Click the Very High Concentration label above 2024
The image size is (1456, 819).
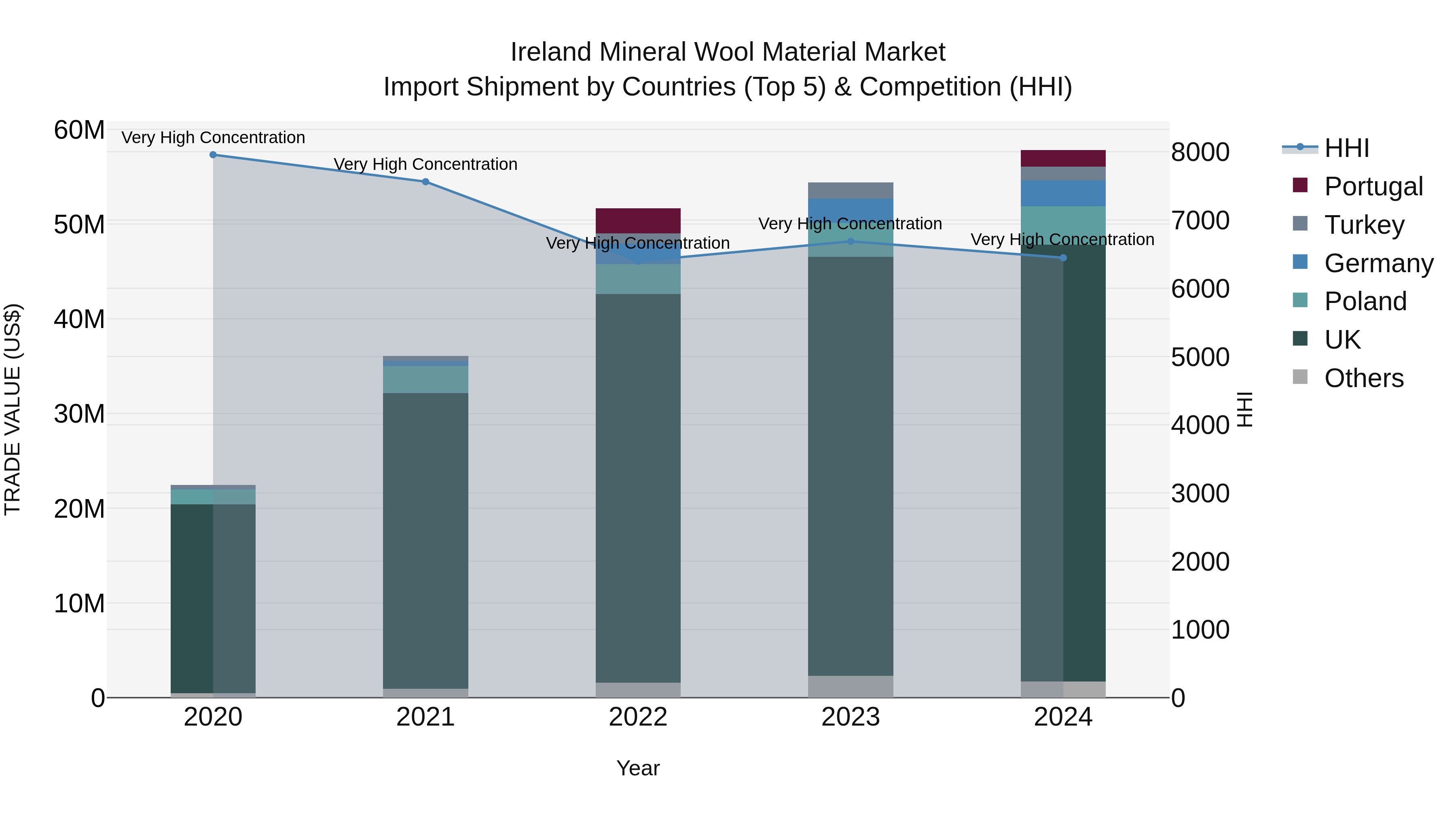click(1062, 239)
